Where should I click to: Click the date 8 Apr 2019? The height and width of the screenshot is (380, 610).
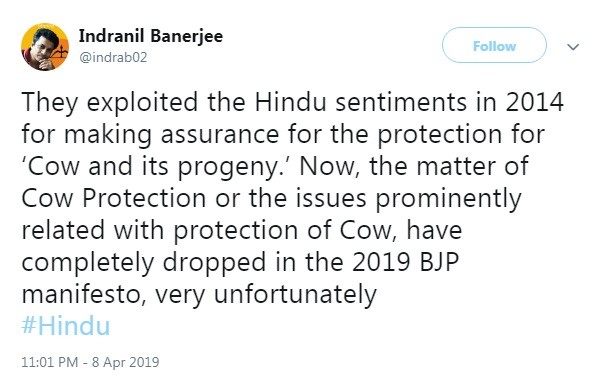point(125,362)
